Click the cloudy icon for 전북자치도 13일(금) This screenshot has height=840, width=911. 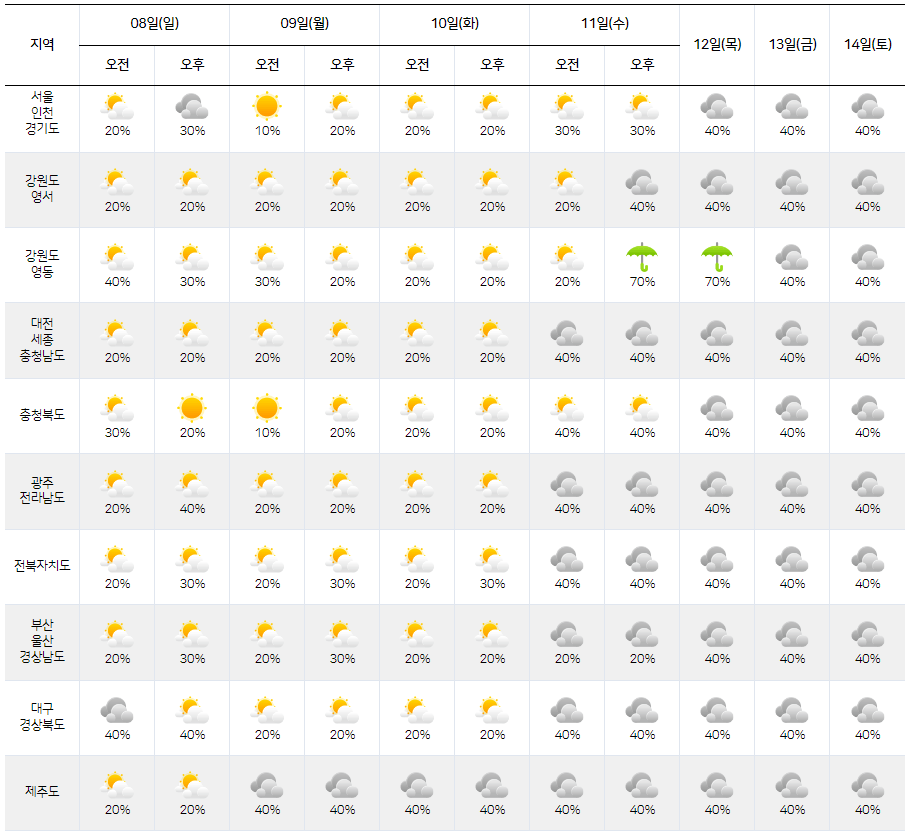pos(792,559)
